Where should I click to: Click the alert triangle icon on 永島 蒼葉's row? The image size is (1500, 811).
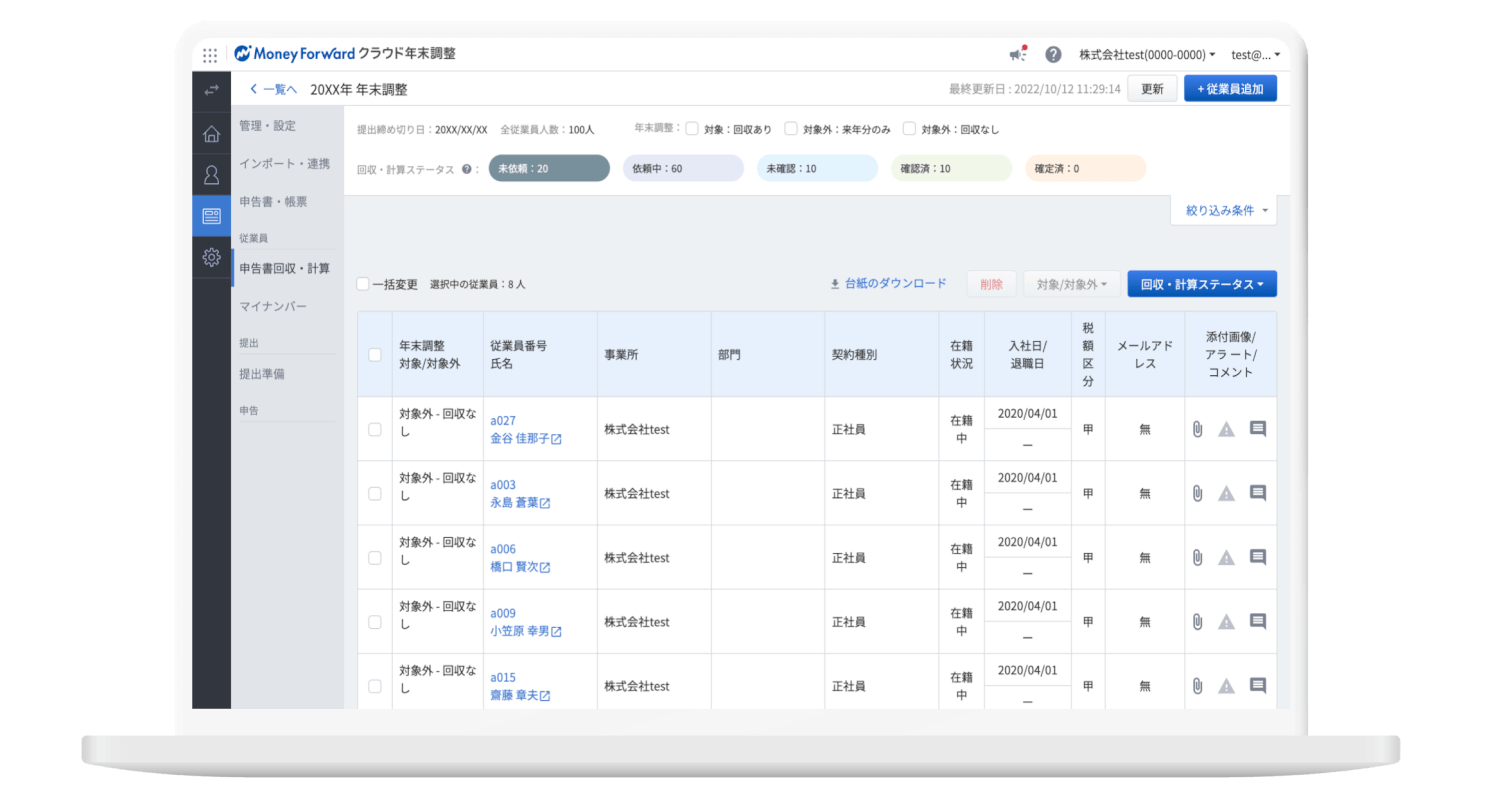[x=1227, y=493]
